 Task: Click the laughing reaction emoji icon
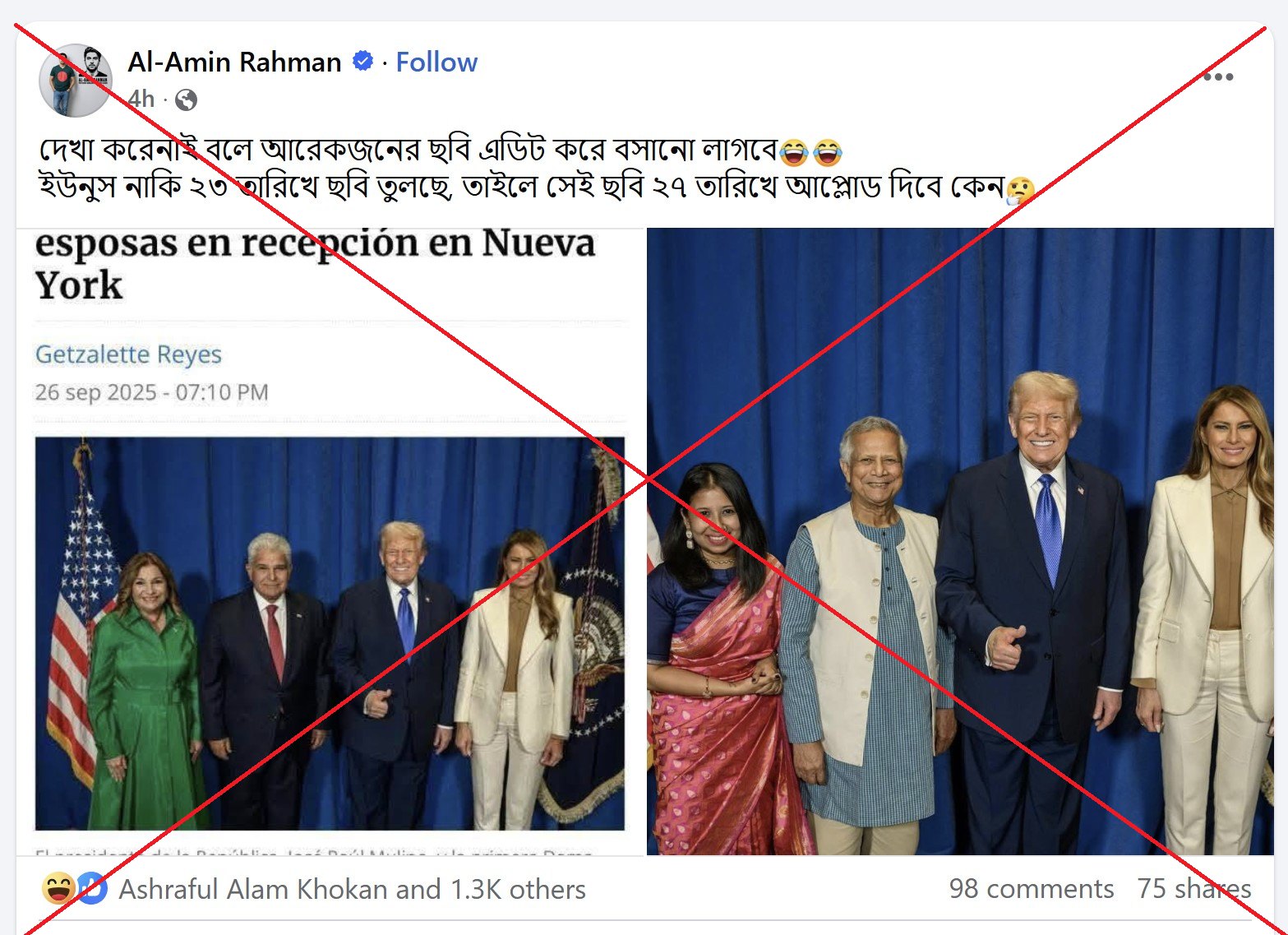click(58, 888)
